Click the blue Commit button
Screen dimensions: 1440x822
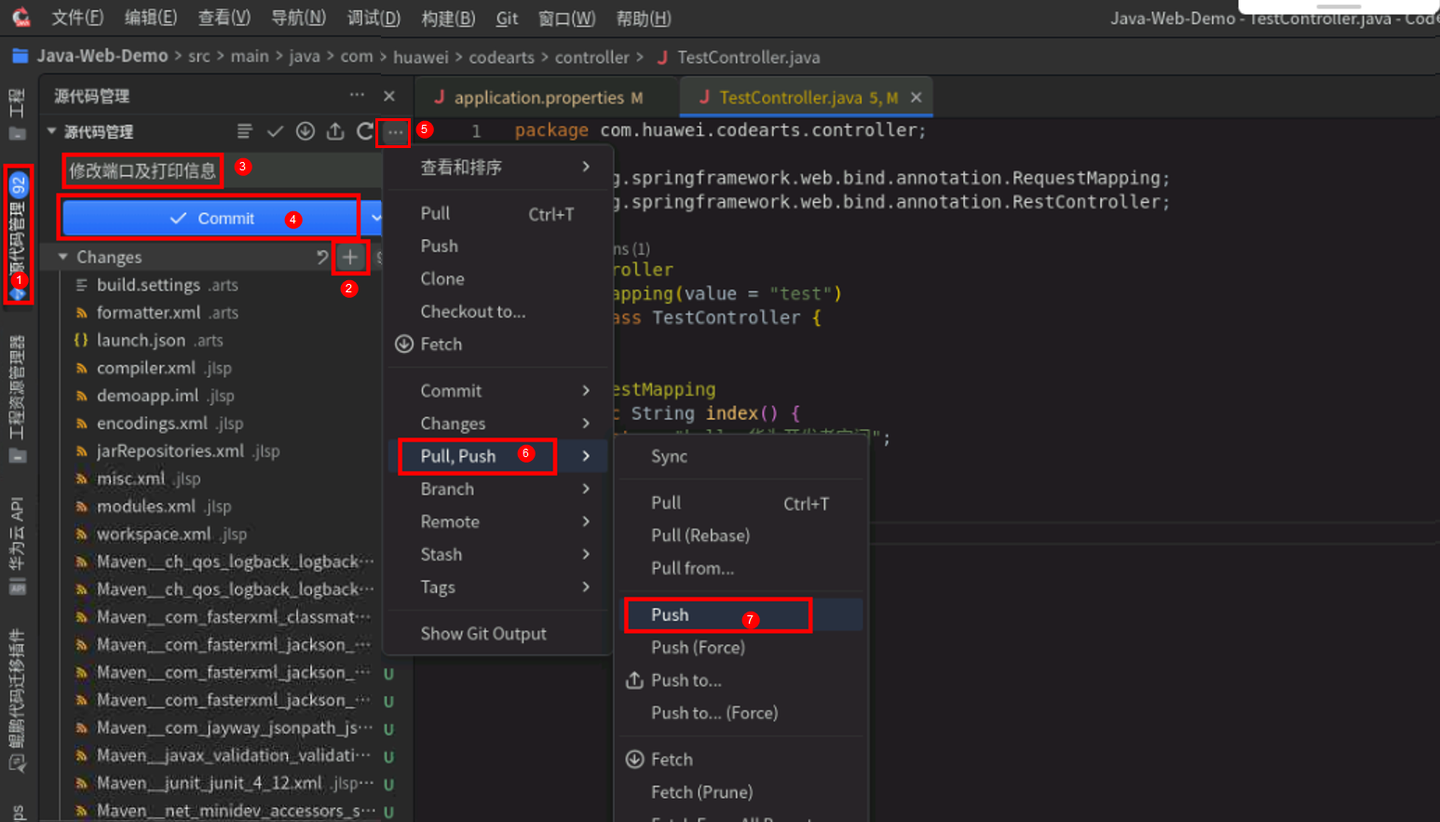(x=215, y=217)
